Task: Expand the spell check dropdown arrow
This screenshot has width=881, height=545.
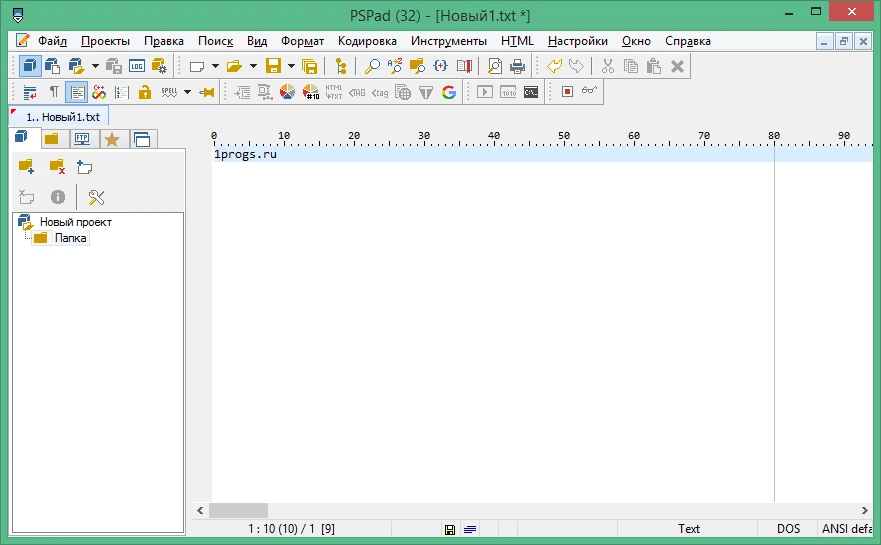Action: [x=187, y=92]
